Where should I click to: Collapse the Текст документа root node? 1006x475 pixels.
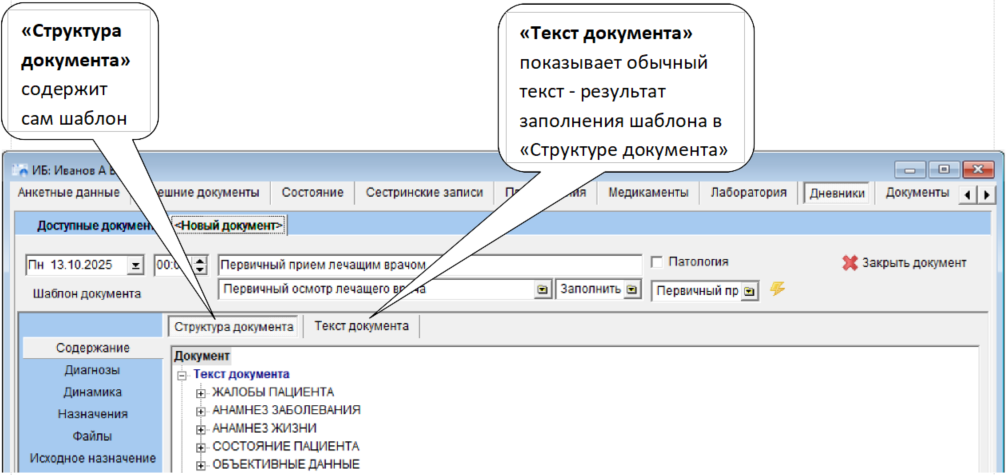182,374
